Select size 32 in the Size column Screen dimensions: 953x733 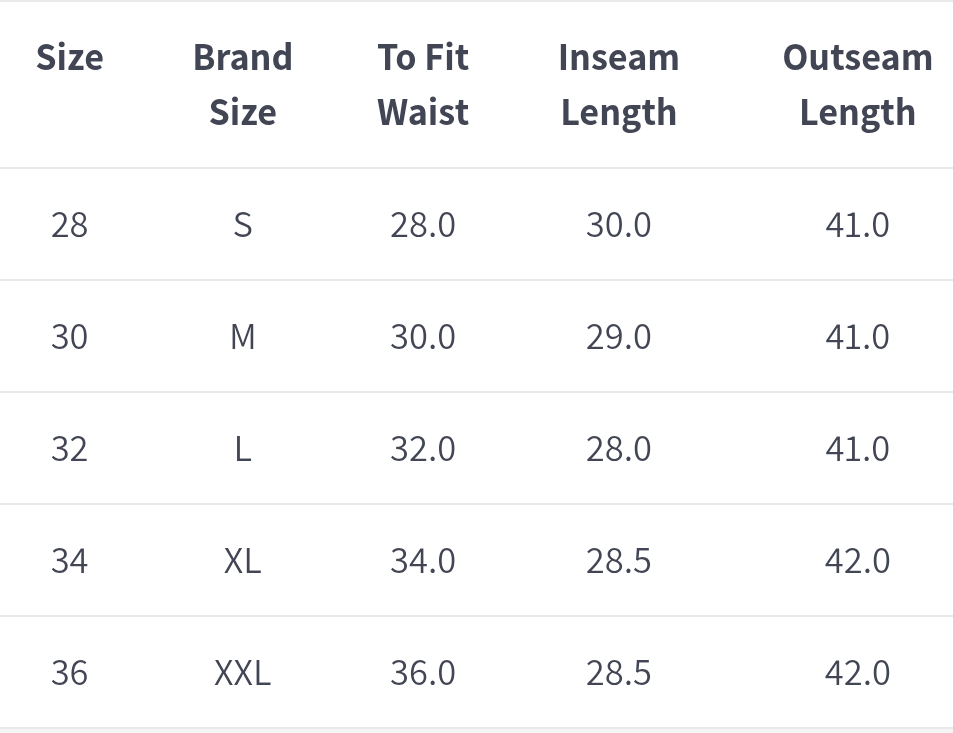[69, 449]
